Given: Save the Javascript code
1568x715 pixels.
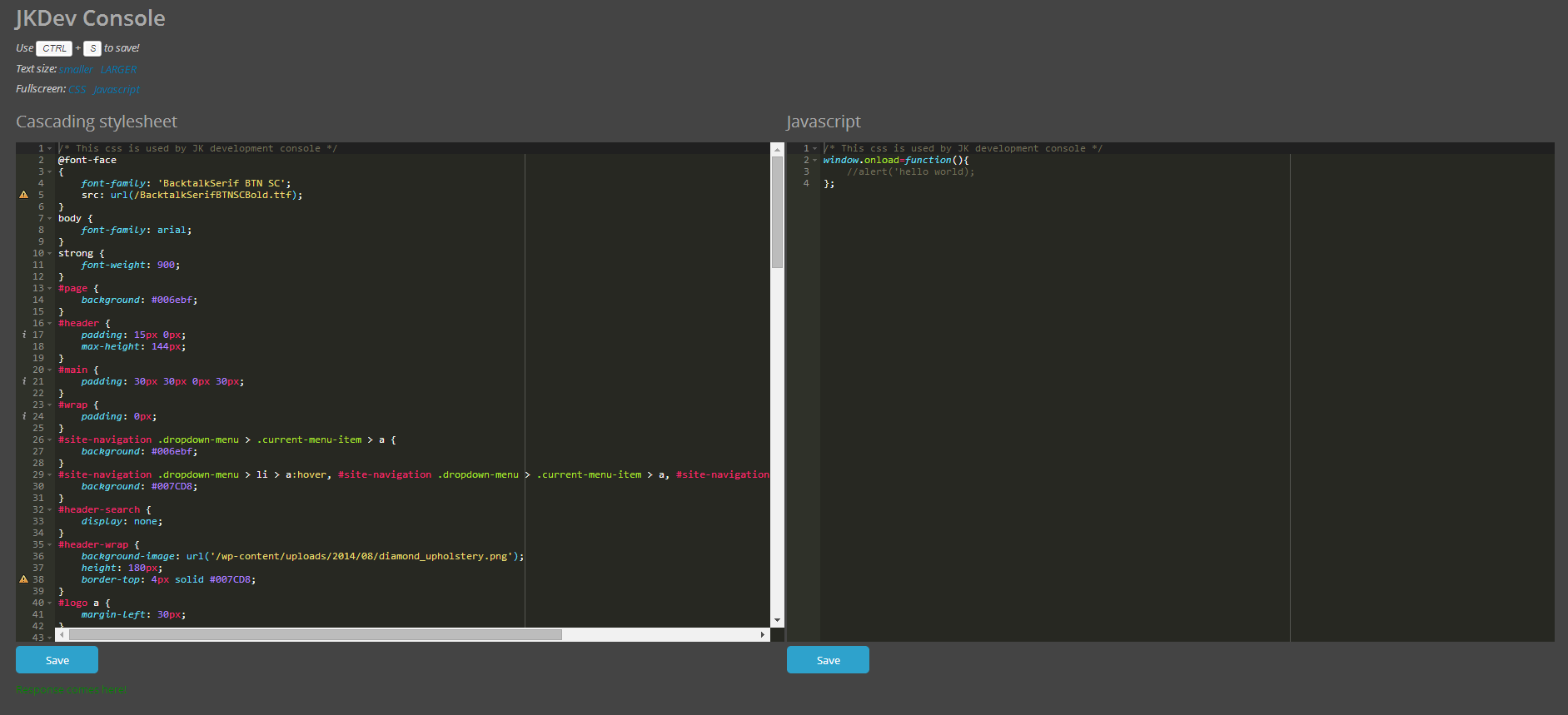Looking at the screenshot, I should pyautogui.click(x=828, y=660).
